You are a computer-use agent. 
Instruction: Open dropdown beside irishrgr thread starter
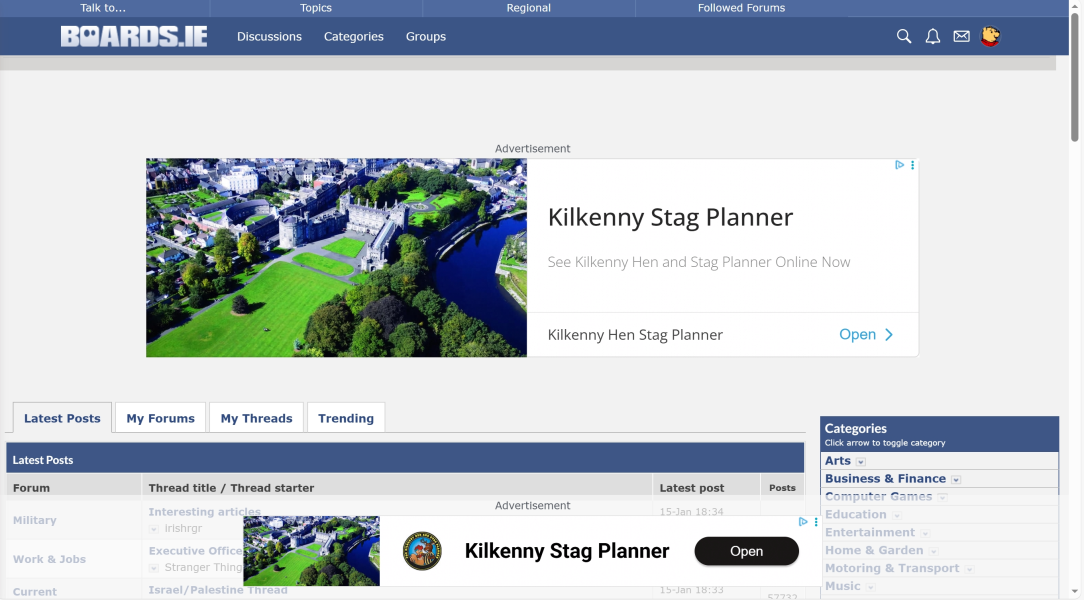(153, 529)
